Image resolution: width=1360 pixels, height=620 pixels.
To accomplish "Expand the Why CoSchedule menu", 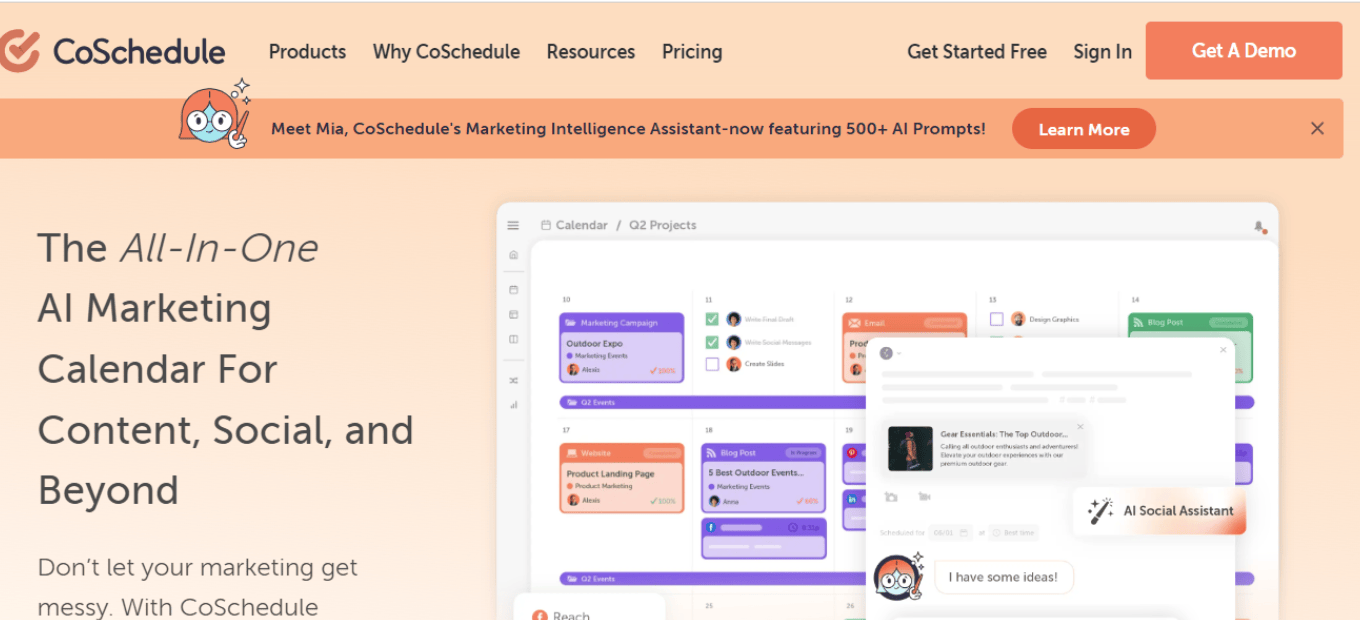I will click(x=446, y=51).
